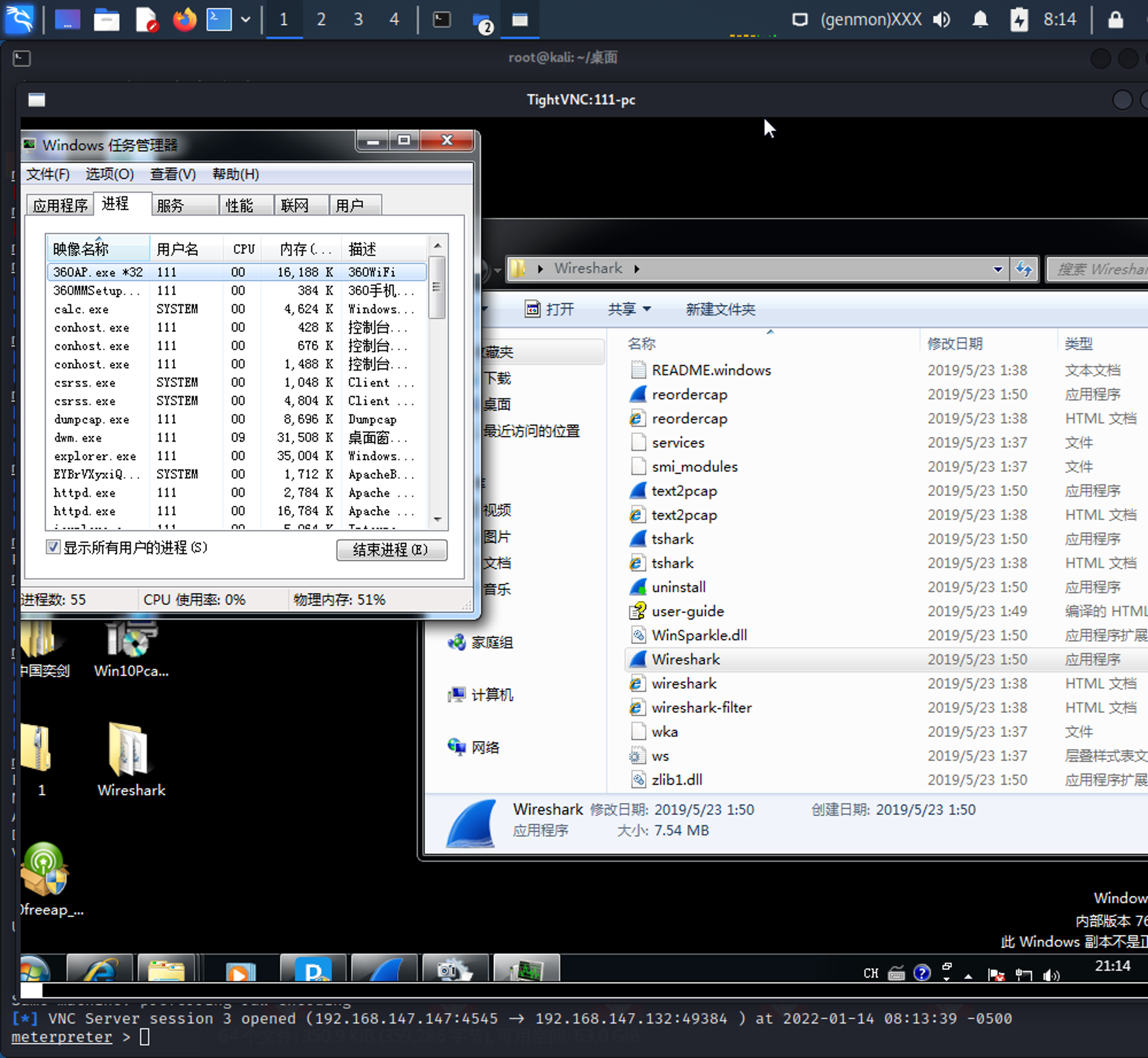Image resolution: width=1148 pixels, height=1058 pixels.
Task: Expand the address bar history dropdown
Action: [998, 269]
